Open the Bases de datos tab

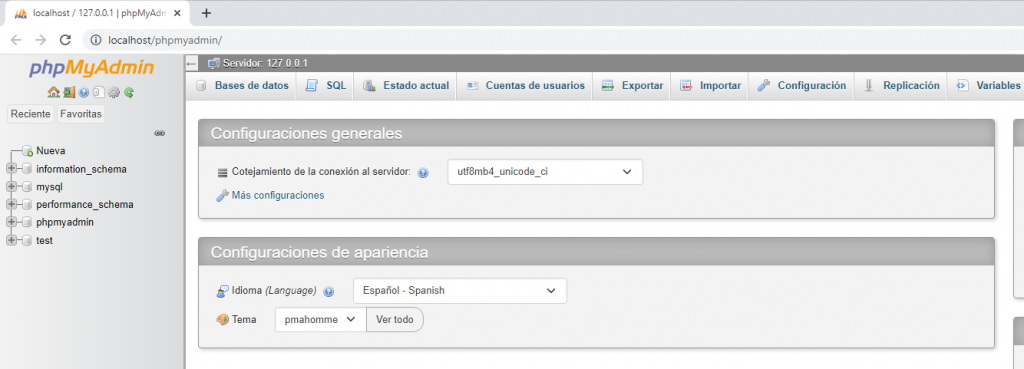point(242,86)
